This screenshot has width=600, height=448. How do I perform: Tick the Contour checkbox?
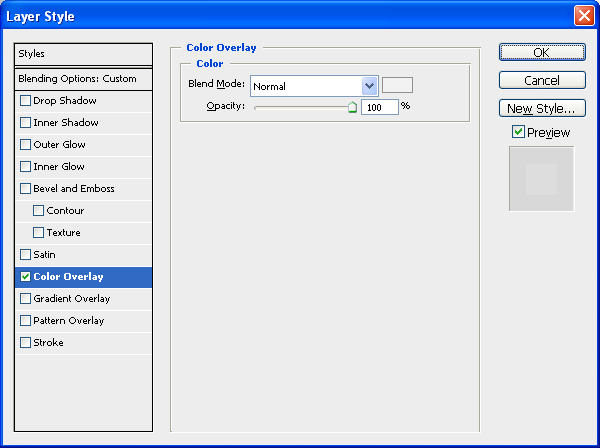(38, 210)
